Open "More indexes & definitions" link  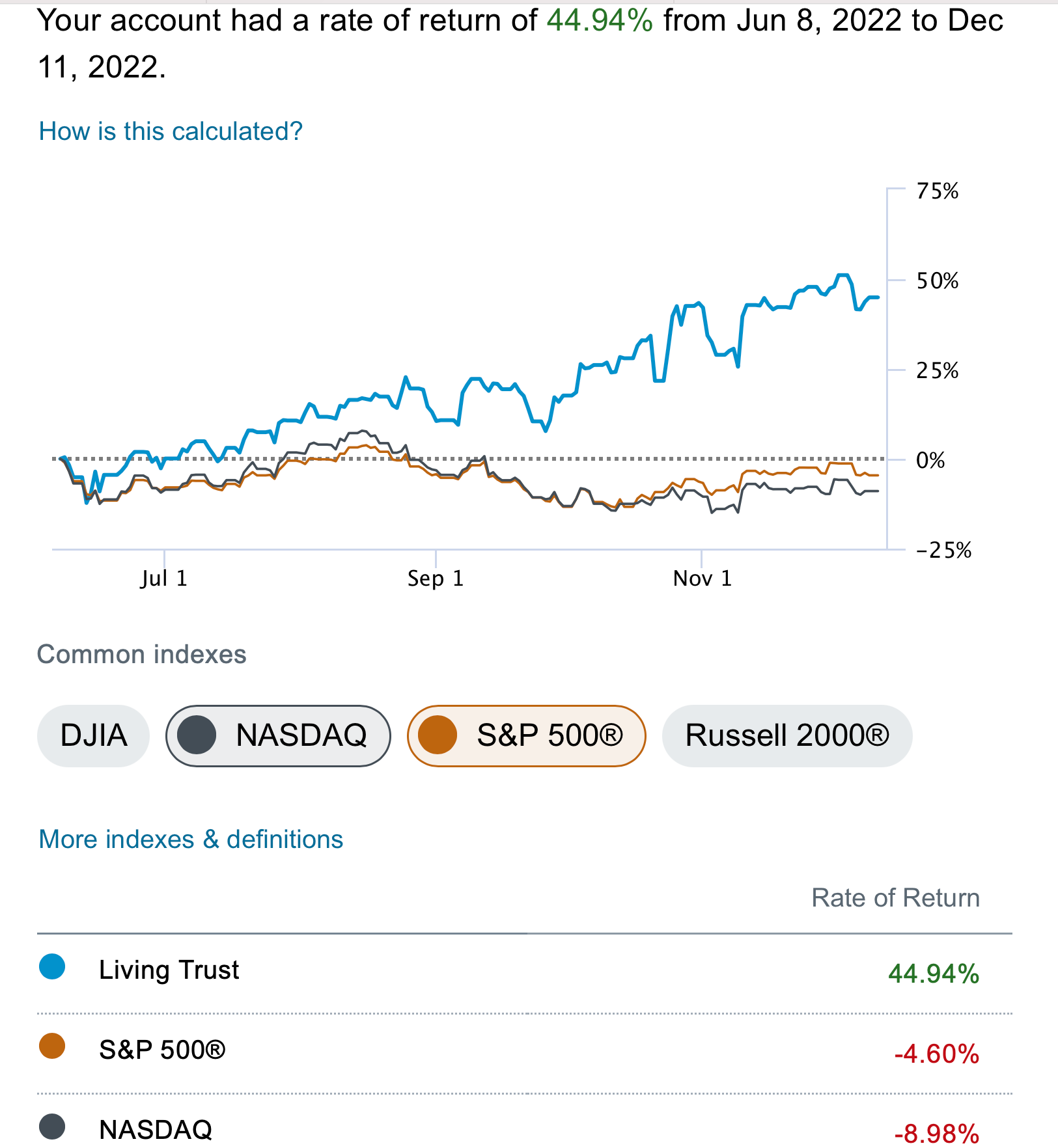click(191, 840)
